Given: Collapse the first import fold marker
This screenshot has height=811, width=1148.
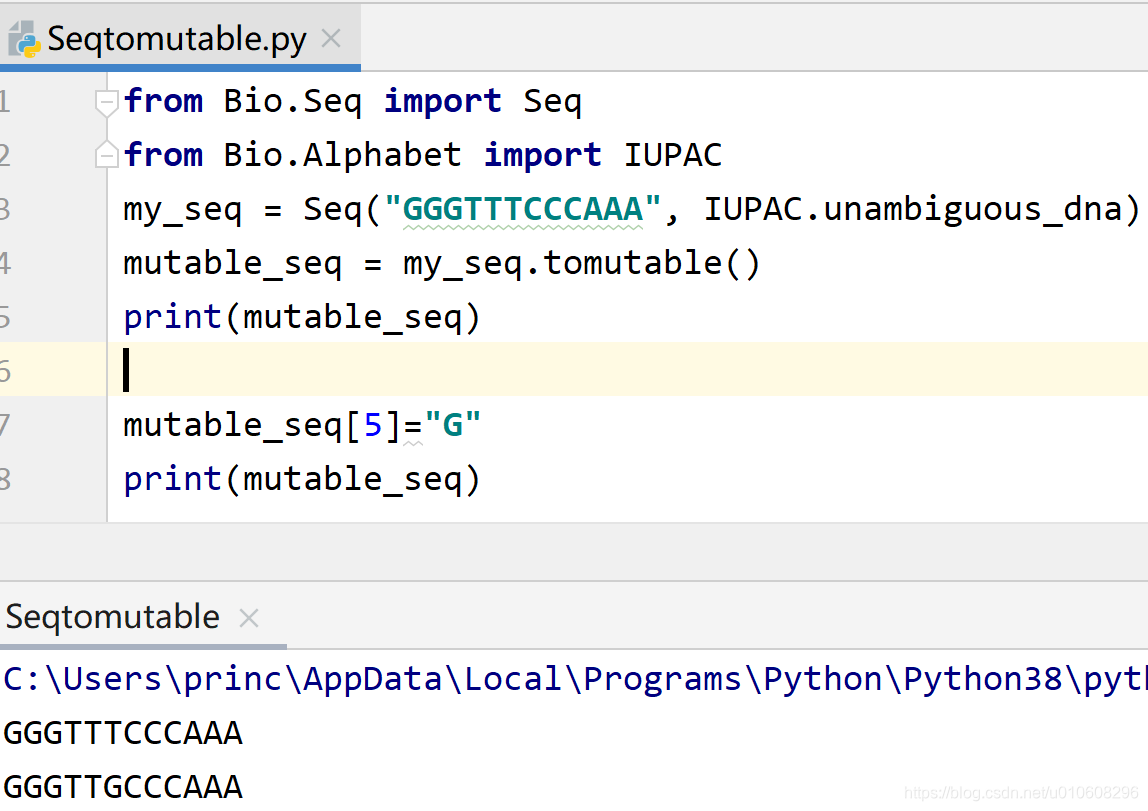Looking at the screenshot, I should [107, 101].
